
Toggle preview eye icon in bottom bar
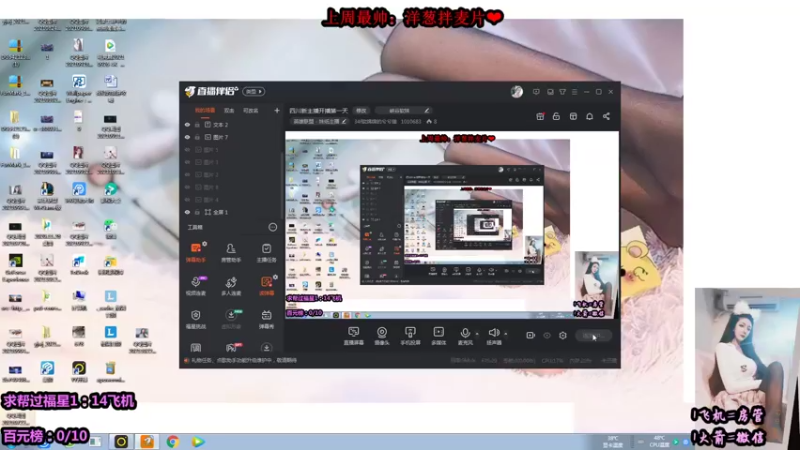tap(547, 335)
